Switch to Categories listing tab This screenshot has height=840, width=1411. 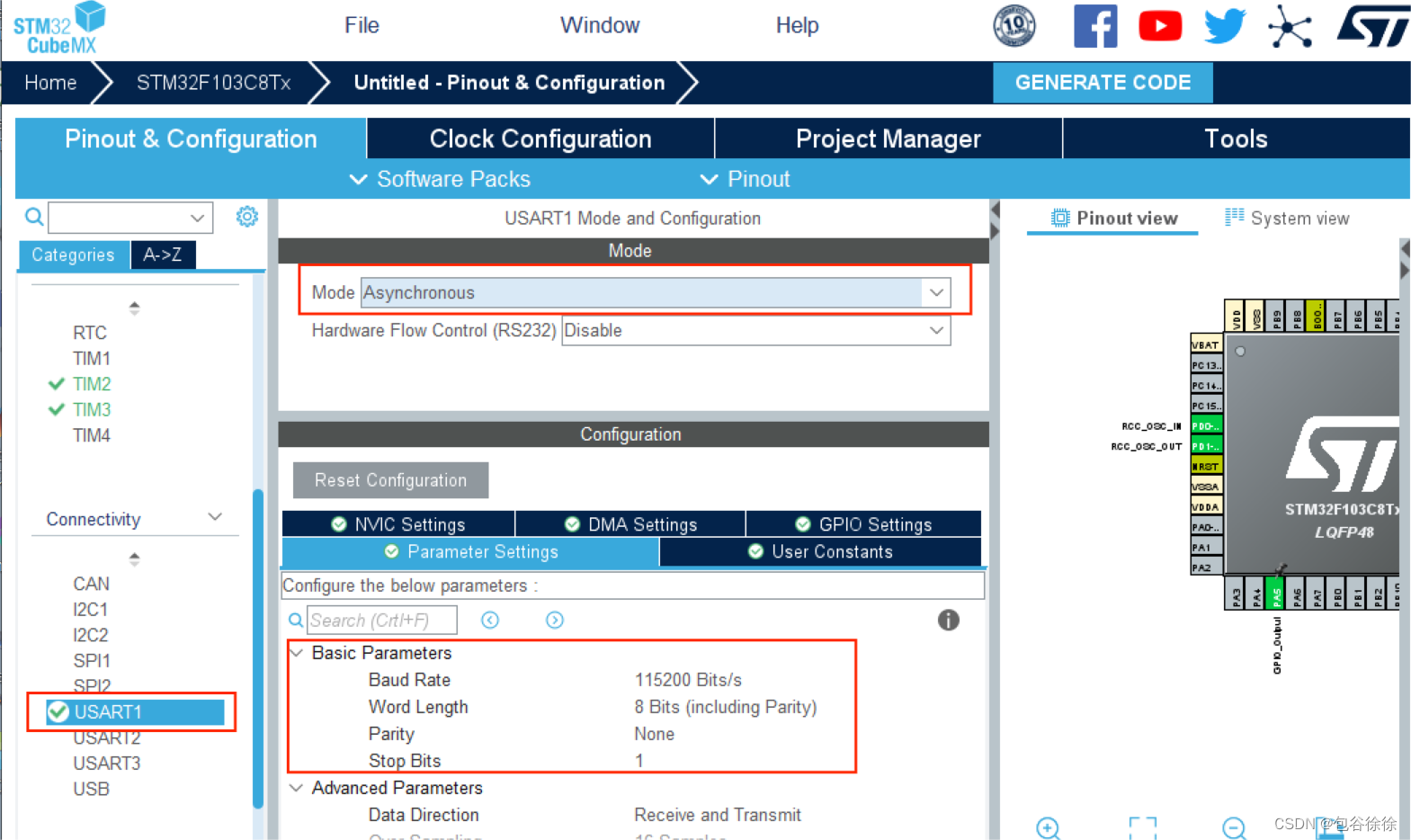coord(74,255)
